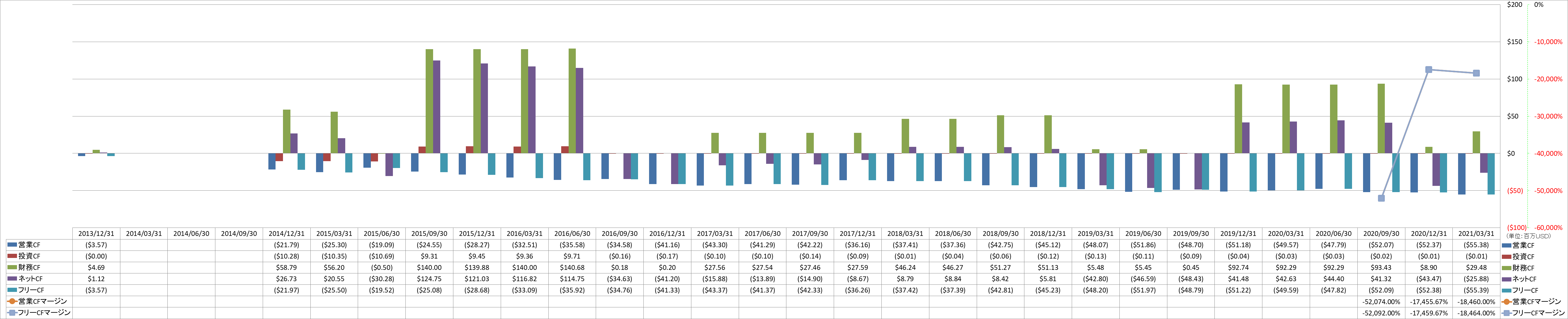Click the green 財務CF bar for 2019/12/31
Screen dimensions: 1568x319
tap(1238, 119)
